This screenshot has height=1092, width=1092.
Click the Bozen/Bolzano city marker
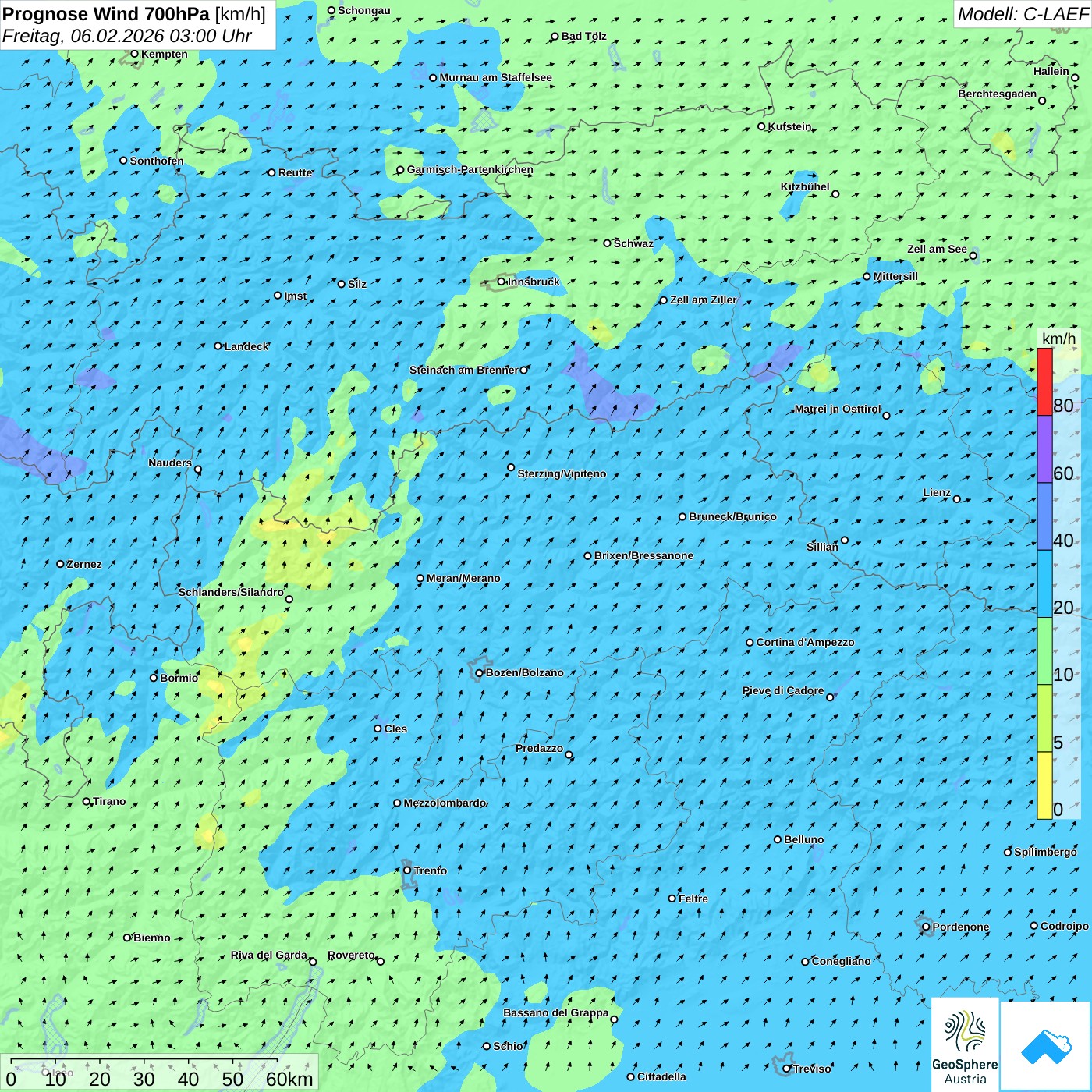click(480, 673)
